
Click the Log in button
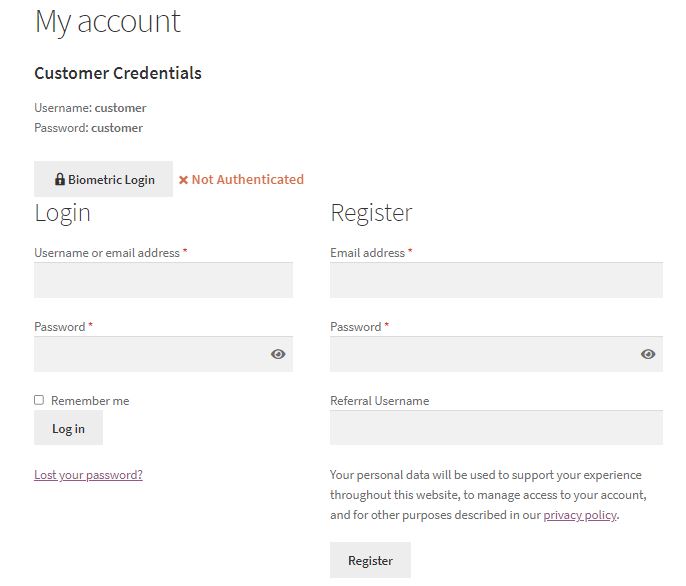[68, 428]
